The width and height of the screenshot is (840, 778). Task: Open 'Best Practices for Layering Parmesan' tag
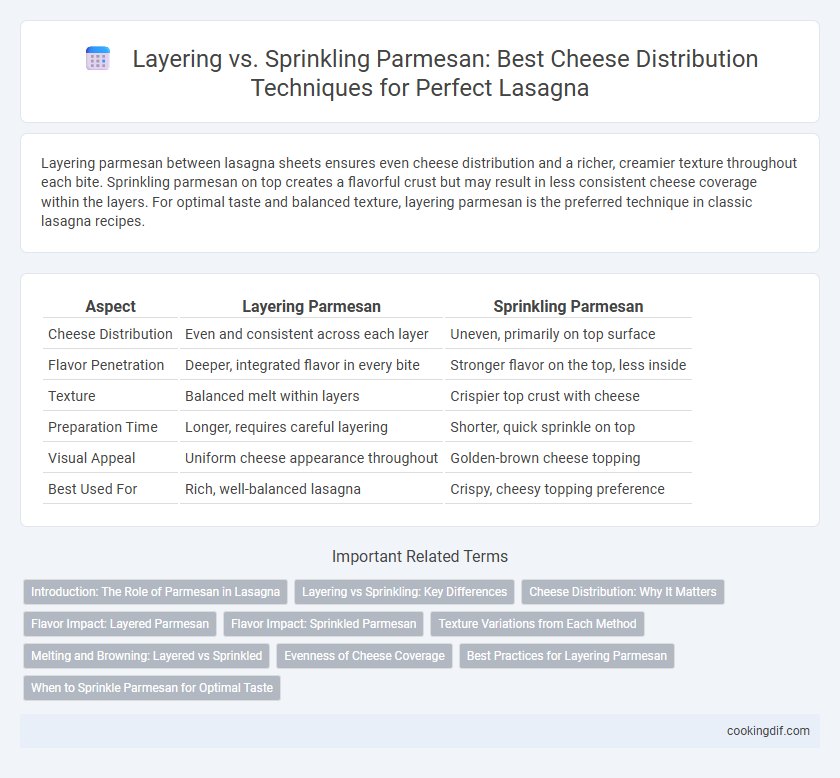[567, 656]
